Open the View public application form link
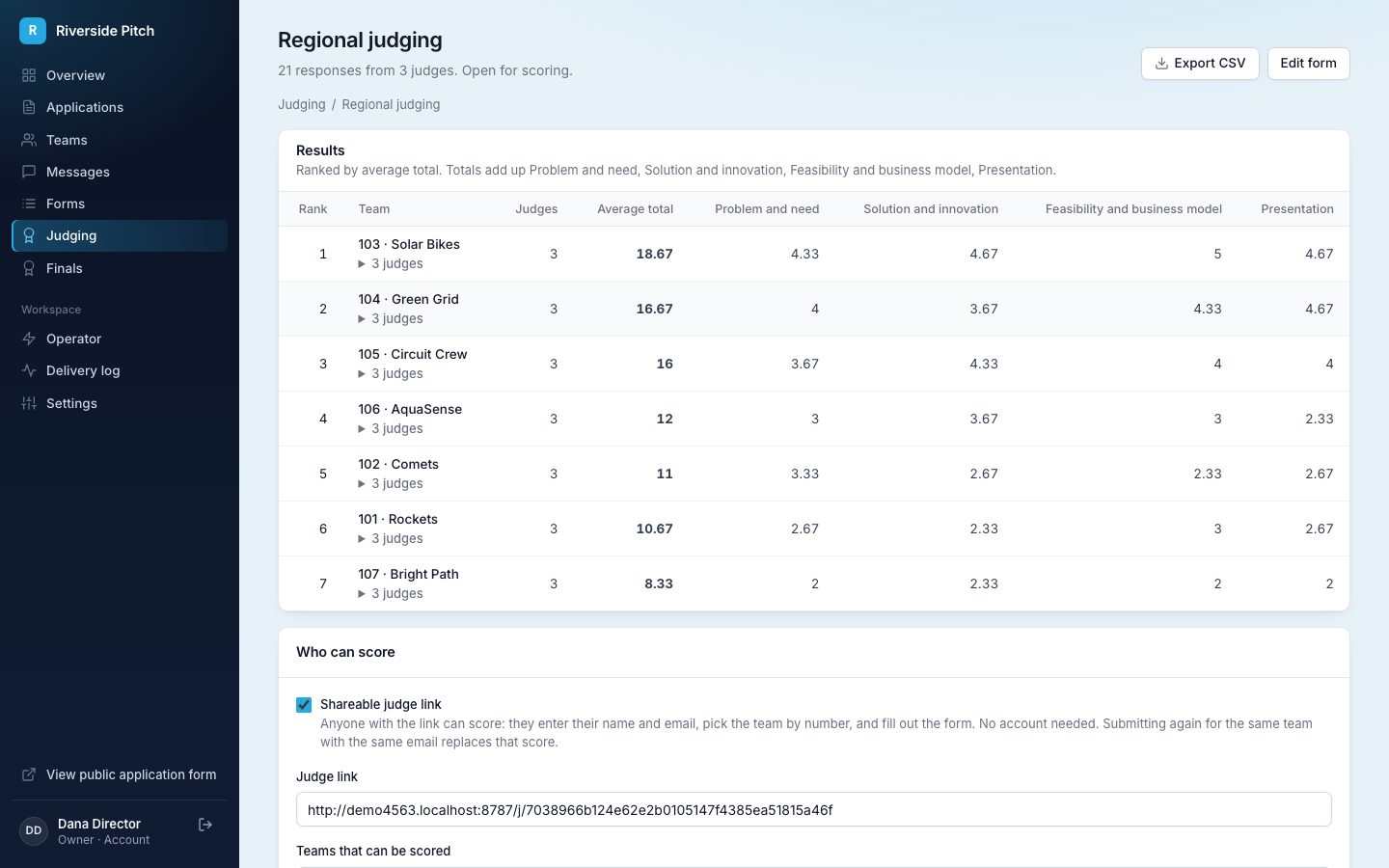Image resolution: width=1389 pixels, height=868 pixels. (x=120, y=774)
